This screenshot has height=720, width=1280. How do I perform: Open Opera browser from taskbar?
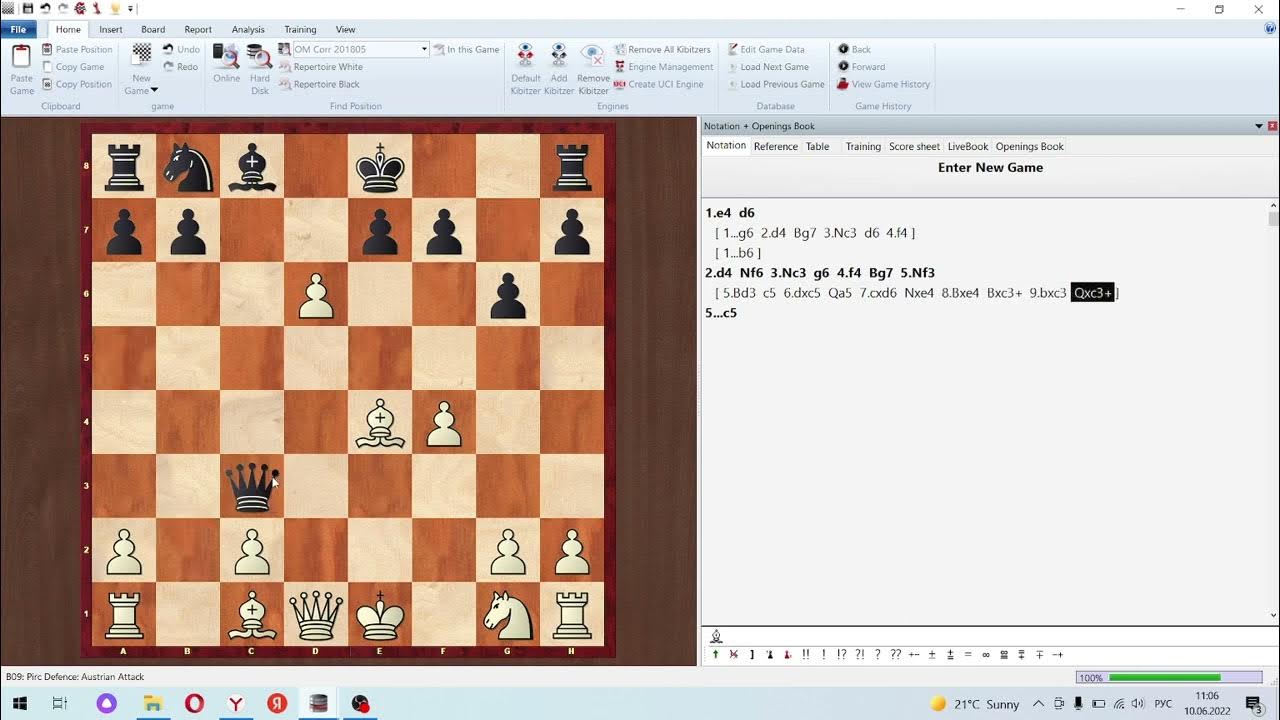click(x=194, y=704)
